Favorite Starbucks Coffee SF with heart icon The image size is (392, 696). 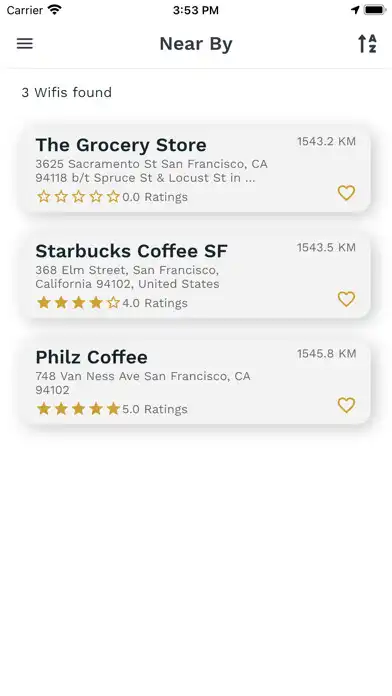[346, 299]
